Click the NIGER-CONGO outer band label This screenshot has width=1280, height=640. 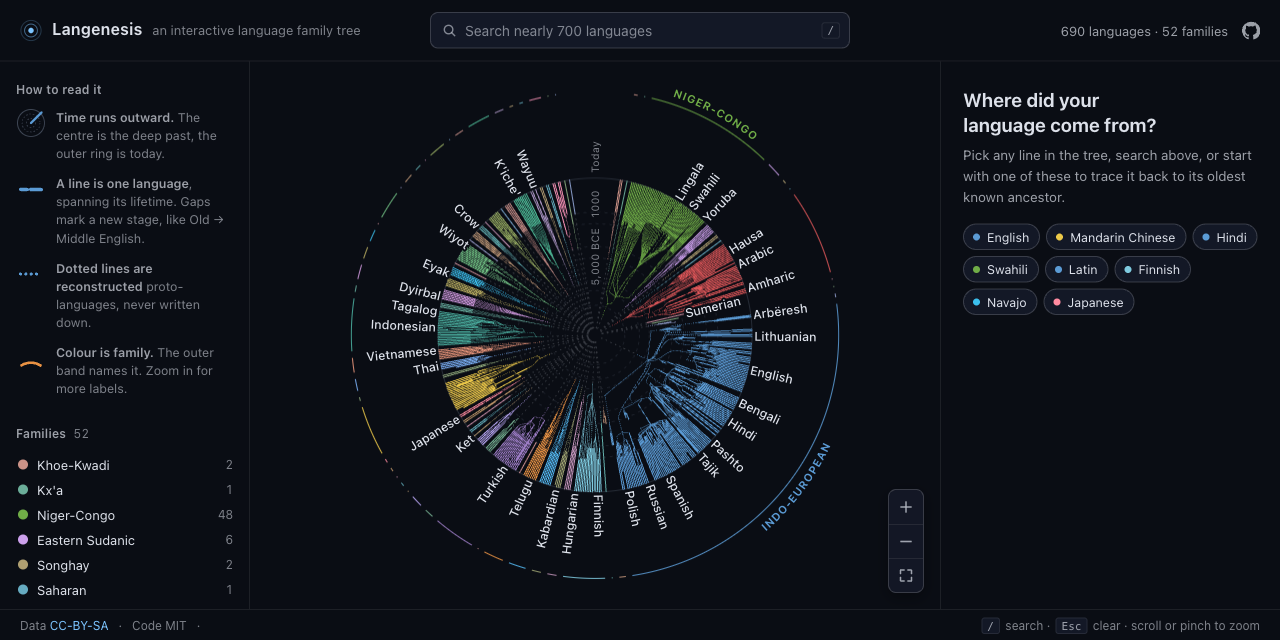[715, 115]
